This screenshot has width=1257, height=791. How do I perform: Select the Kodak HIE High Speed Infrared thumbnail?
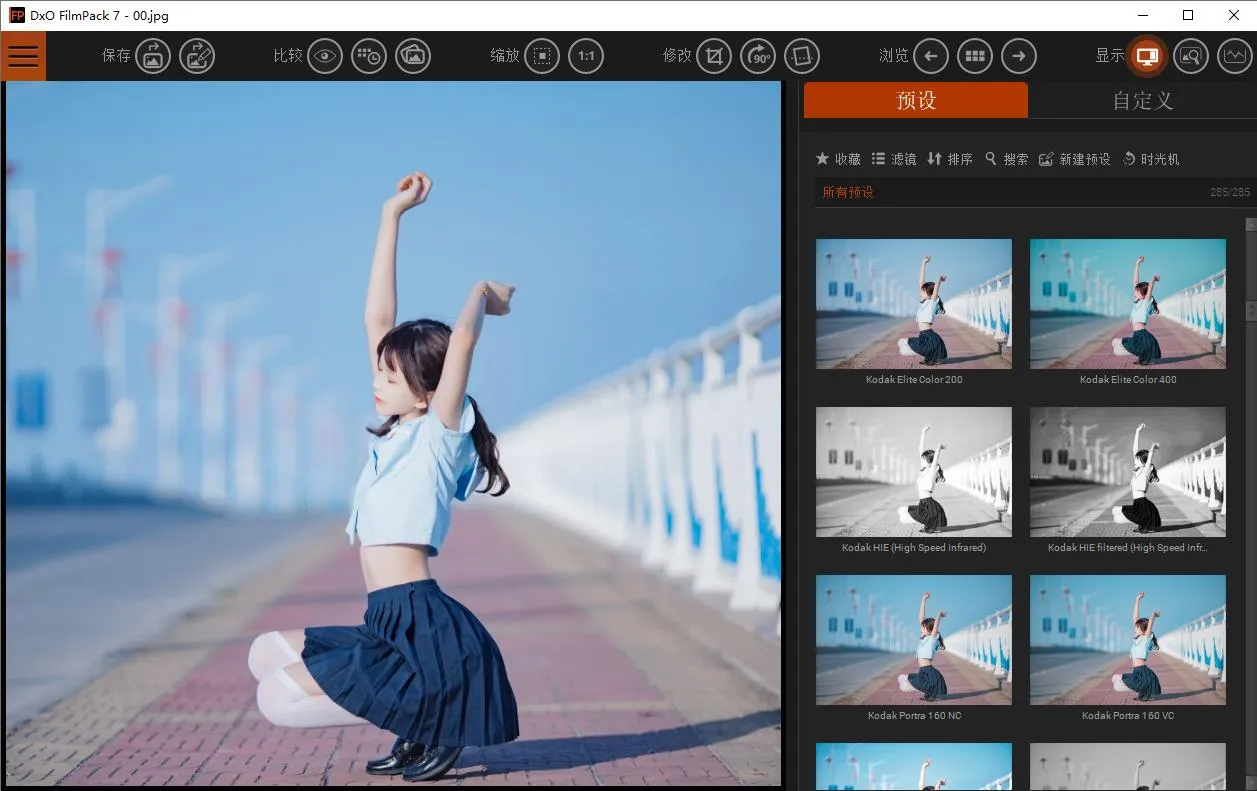tap(914, 472)
